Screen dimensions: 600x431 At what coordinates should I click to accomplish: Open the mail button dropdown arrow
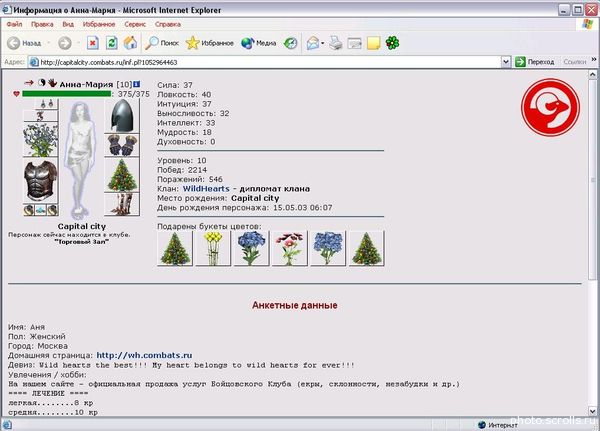pyautogui.click(x=323, y=43)
